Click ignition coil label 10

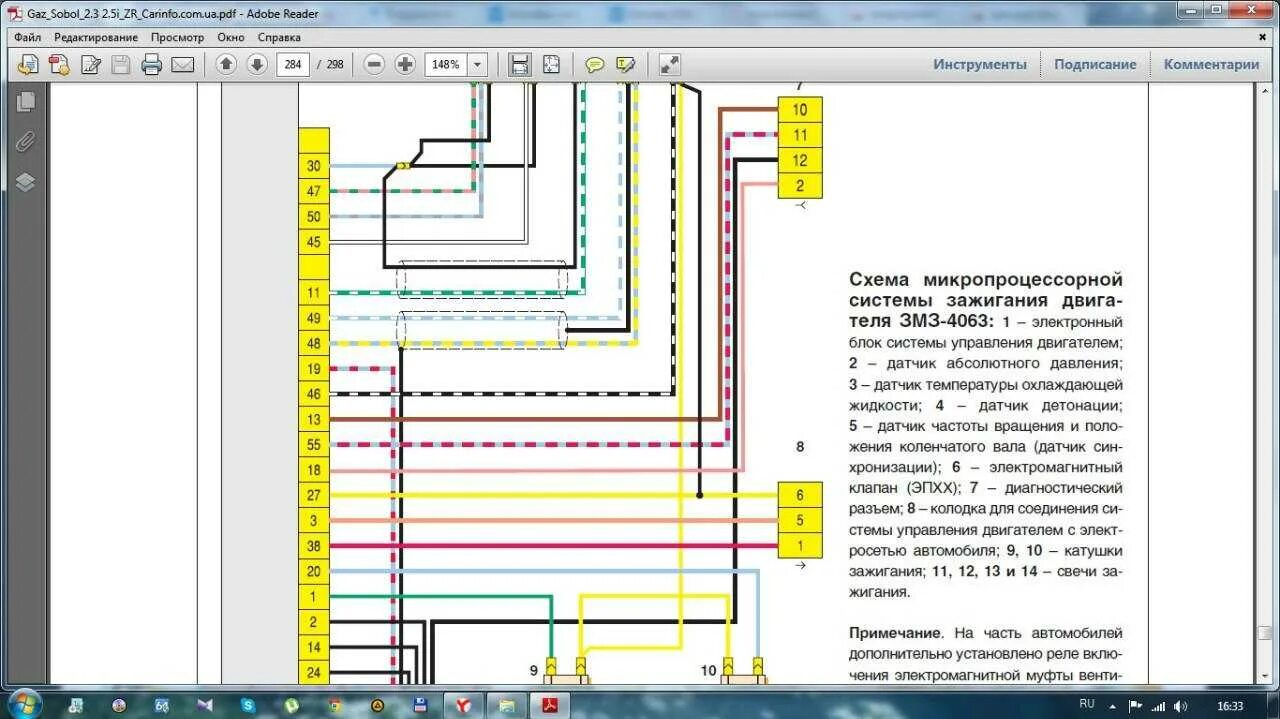tap(708, 670)
